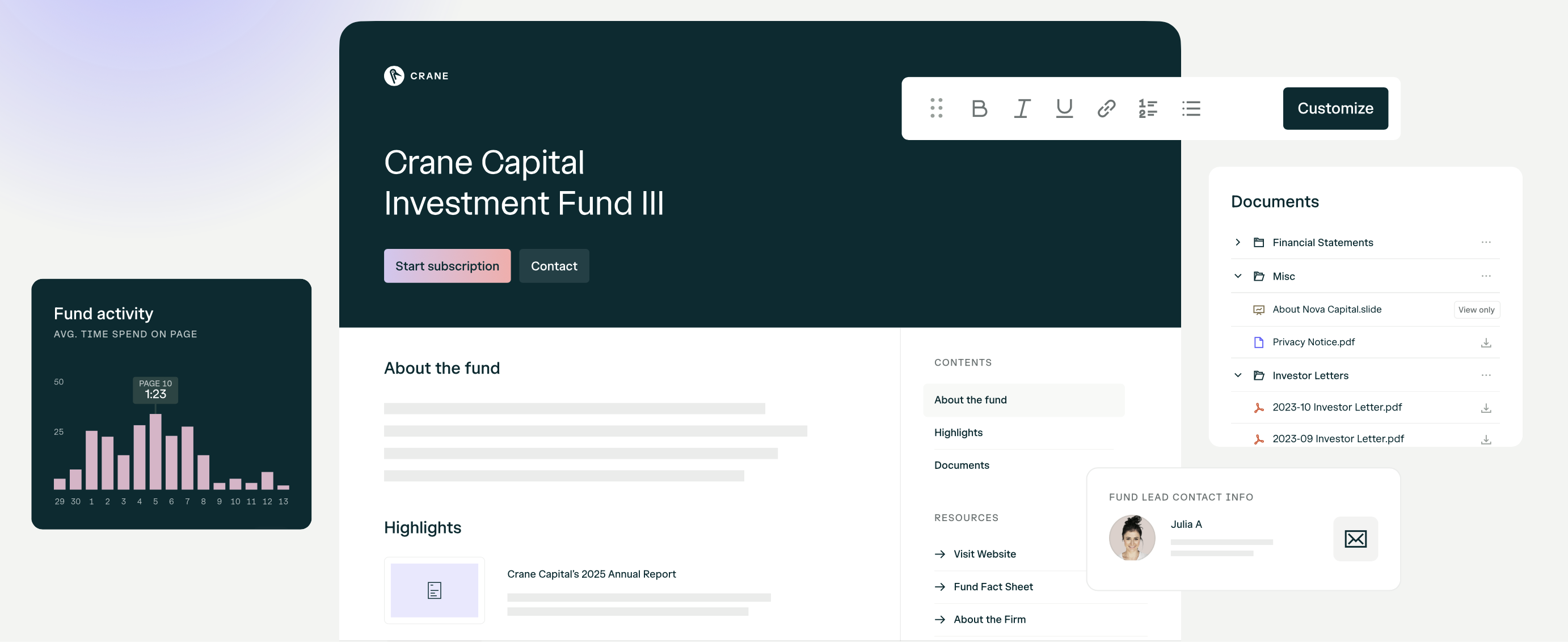Open the About the Firm link
Screen dimensions: 1568x643
989,619
